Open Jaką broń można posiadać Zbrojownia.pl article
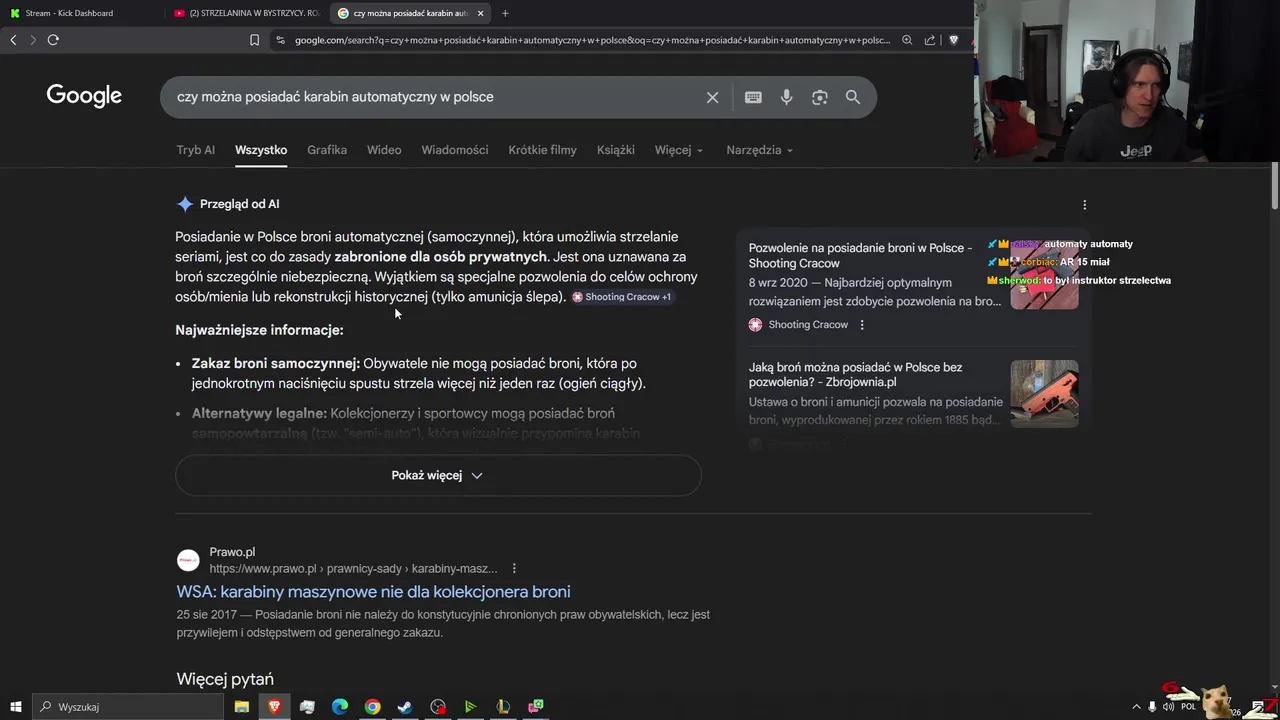This screenshot has width=1280, height=720. [x=855, y=375]
